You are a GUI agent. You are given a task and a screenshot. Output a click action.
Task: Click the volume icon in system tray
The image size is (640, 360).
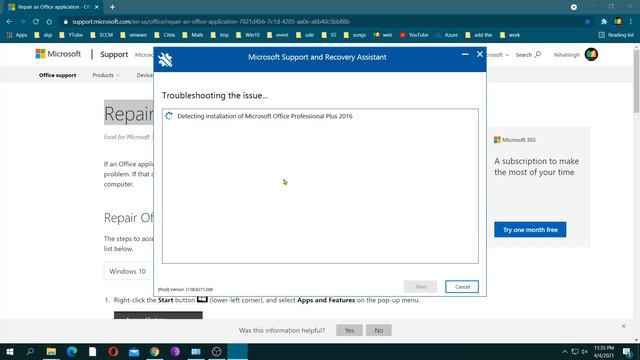[584, 351]
